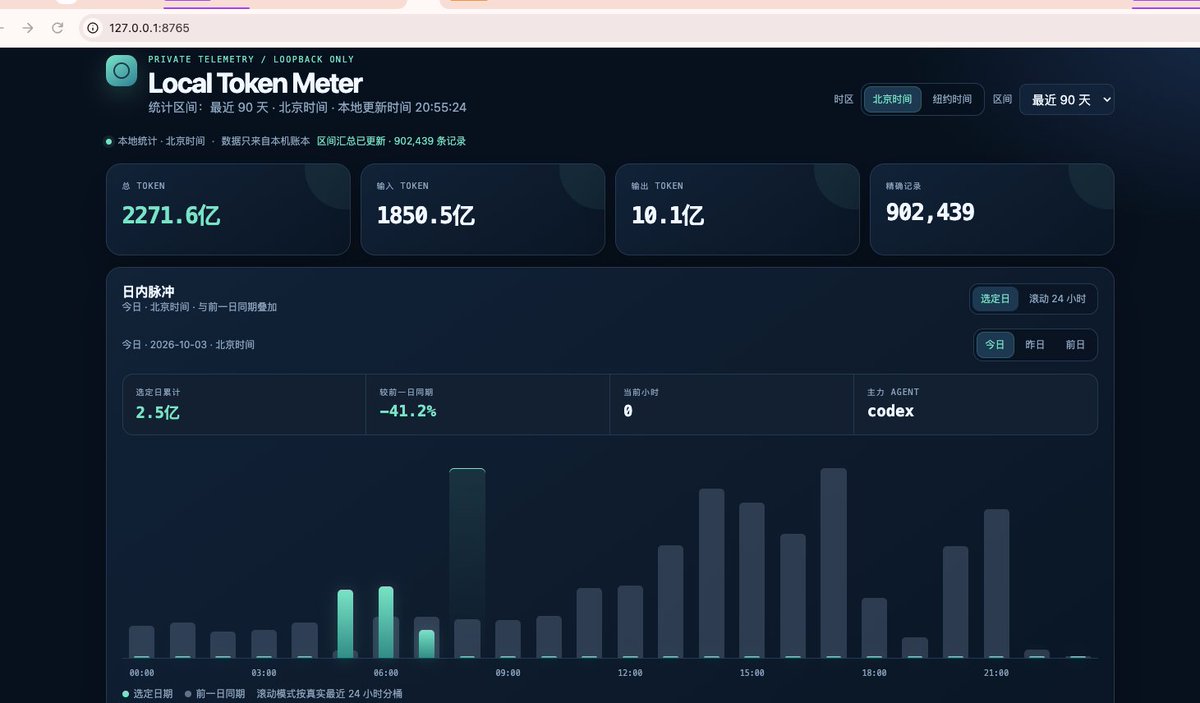This screenshot has height=703, width=1200.
Task: Click the 选定日累计 value 2.5亿
Action: 158,412
